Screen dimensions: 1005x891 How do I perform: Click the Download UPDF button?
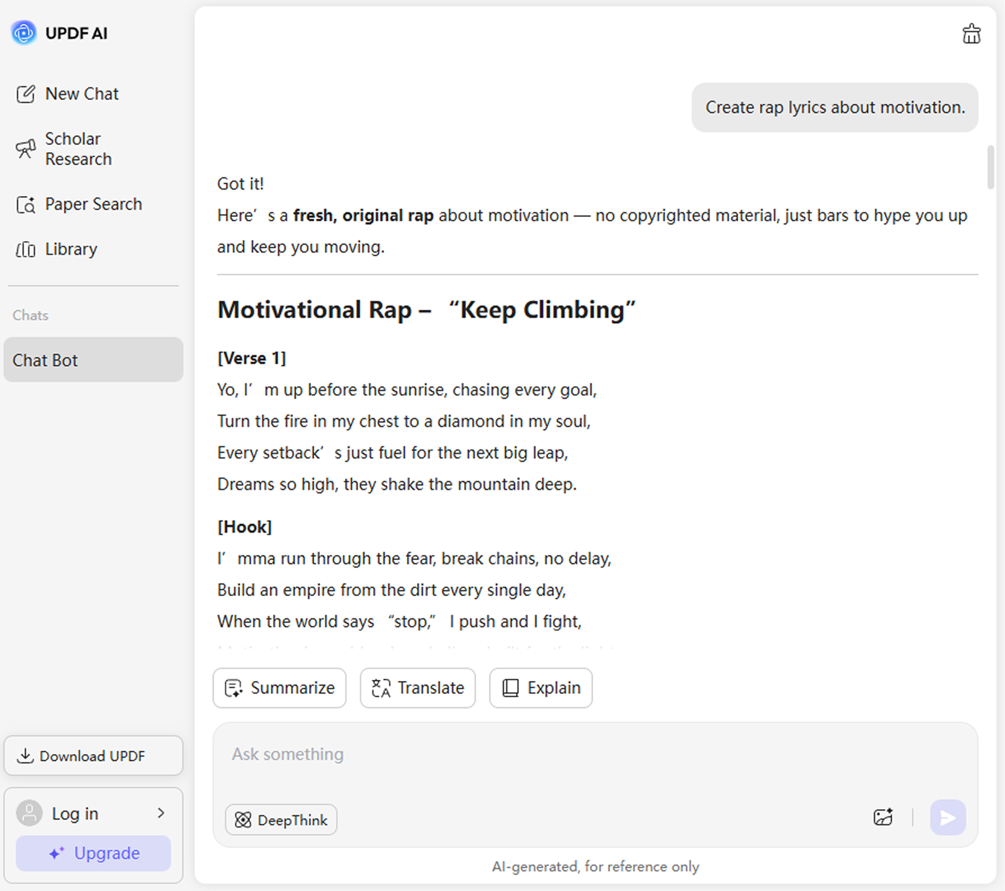coord(93,756)
